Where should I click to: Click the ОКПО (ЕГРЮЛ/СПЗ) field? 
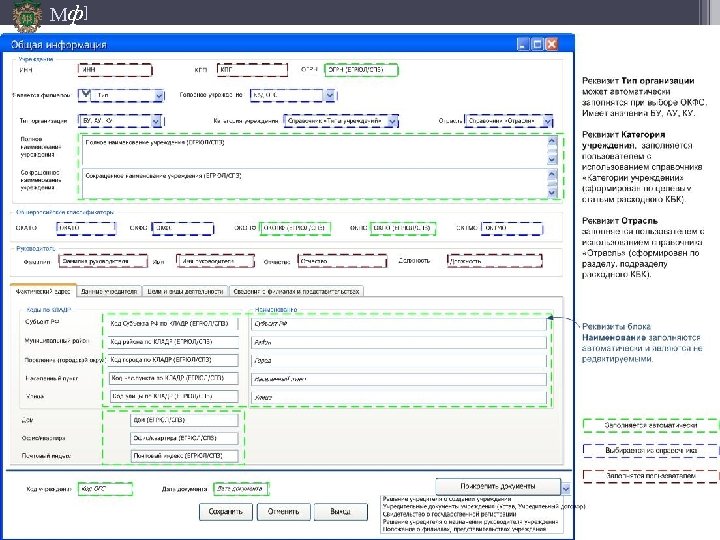pos(403,228)
